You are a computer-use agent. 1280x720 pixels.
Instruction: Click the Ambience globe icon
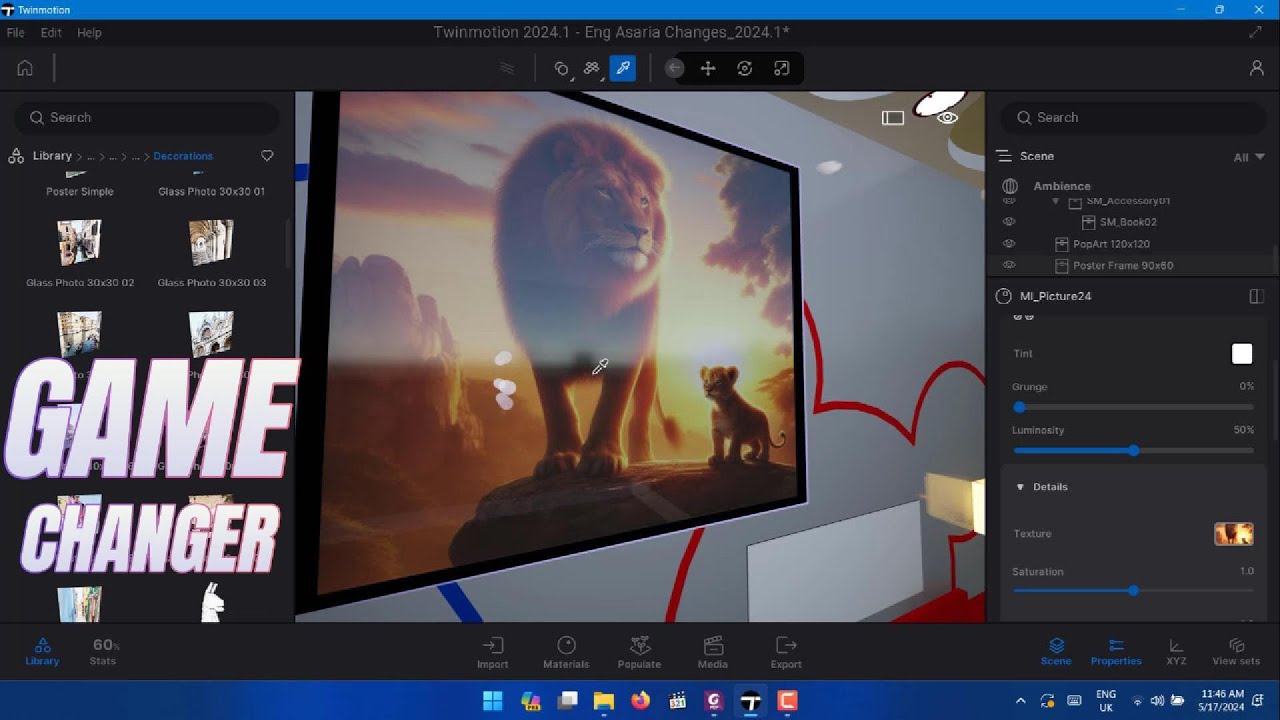tap(1010, 186)
